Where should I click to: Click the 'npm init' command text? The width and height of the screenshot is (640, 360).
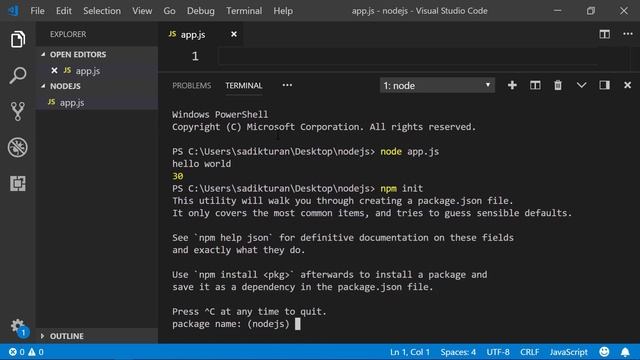pos(402,189)
